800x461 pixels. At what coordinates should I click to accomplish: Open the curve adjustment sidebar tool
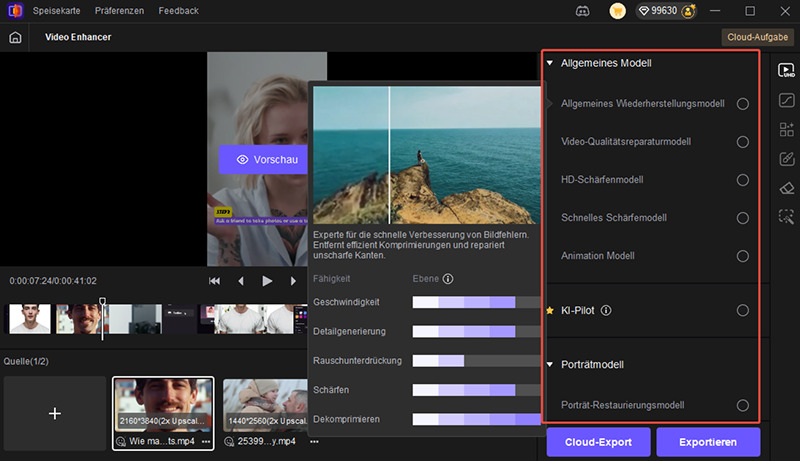coord(786,100)
